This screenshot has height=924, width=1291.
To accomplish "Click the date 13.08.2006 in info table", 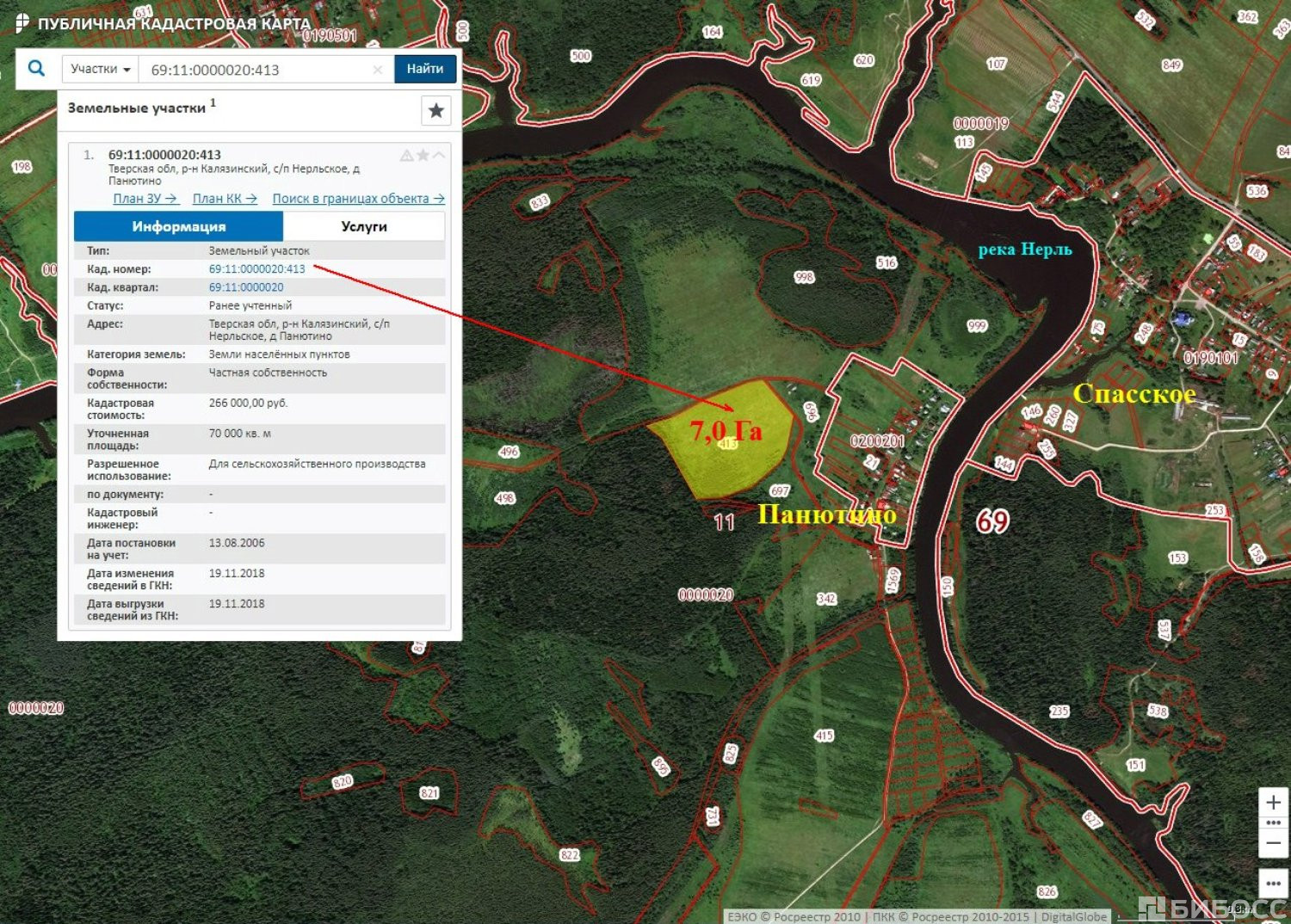I will 237,543.
